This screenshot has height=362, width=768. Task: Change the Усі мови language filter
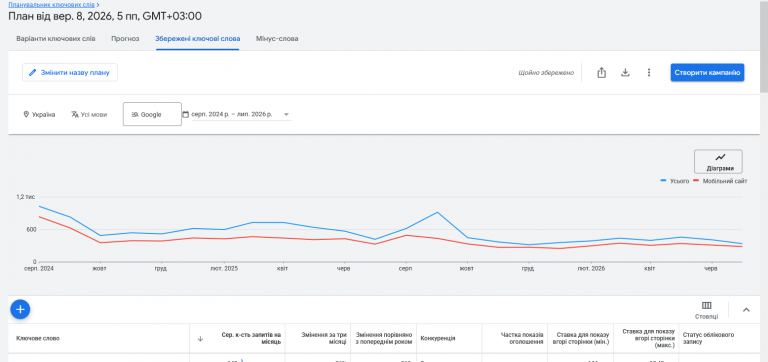coord(89,115)
